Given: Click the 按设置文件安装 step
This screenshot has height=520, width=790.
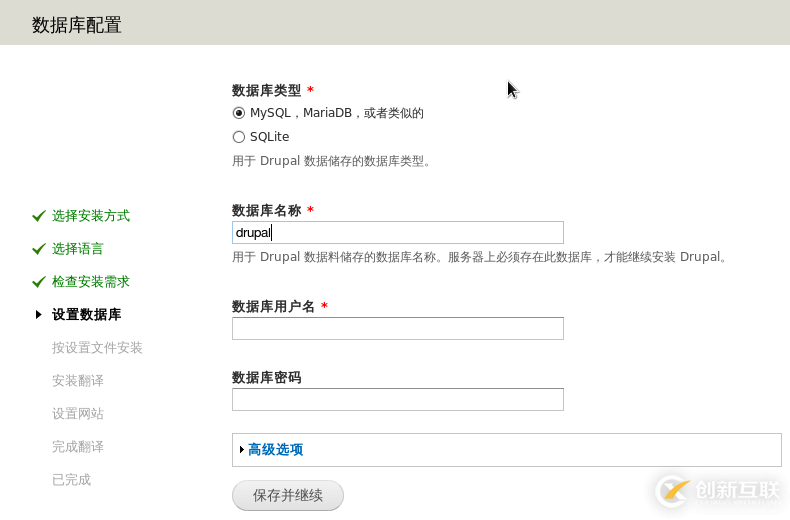Looking at the screenshot, I should pyautogui.click(x=97, y=348).
